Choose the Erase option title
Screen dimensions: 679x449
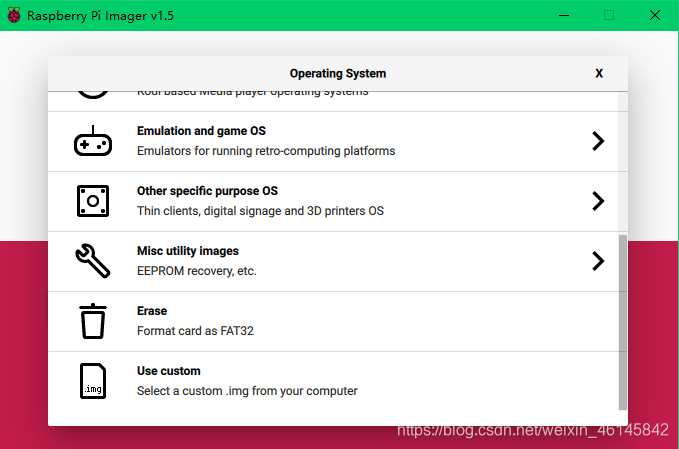pos(152,311)
